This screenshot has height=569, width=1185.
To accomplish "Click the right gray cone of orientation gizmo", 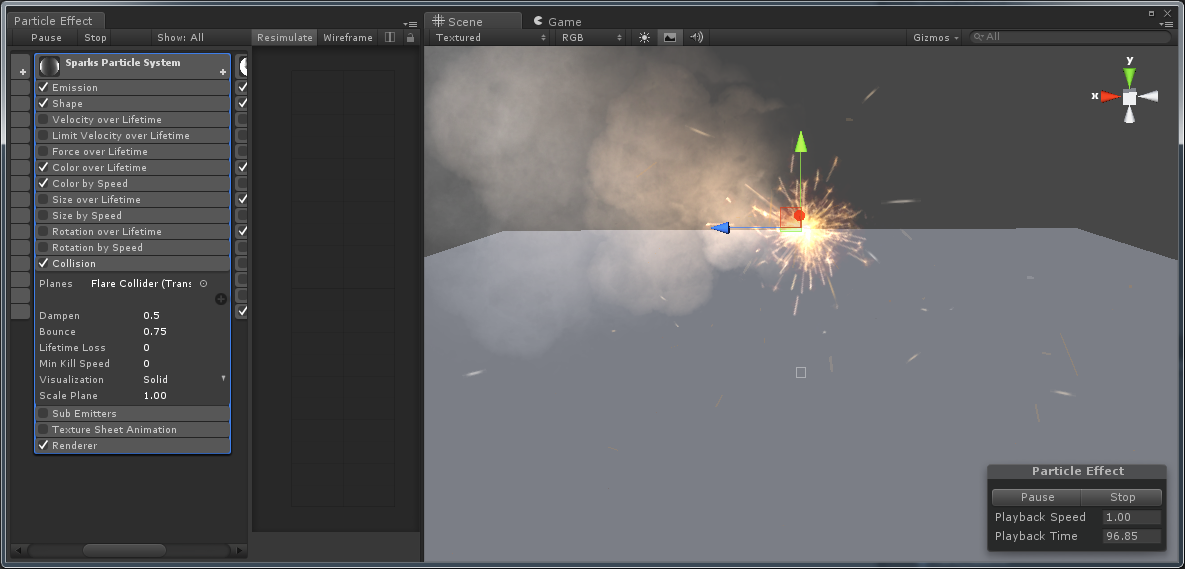I will click(1149, 96).
